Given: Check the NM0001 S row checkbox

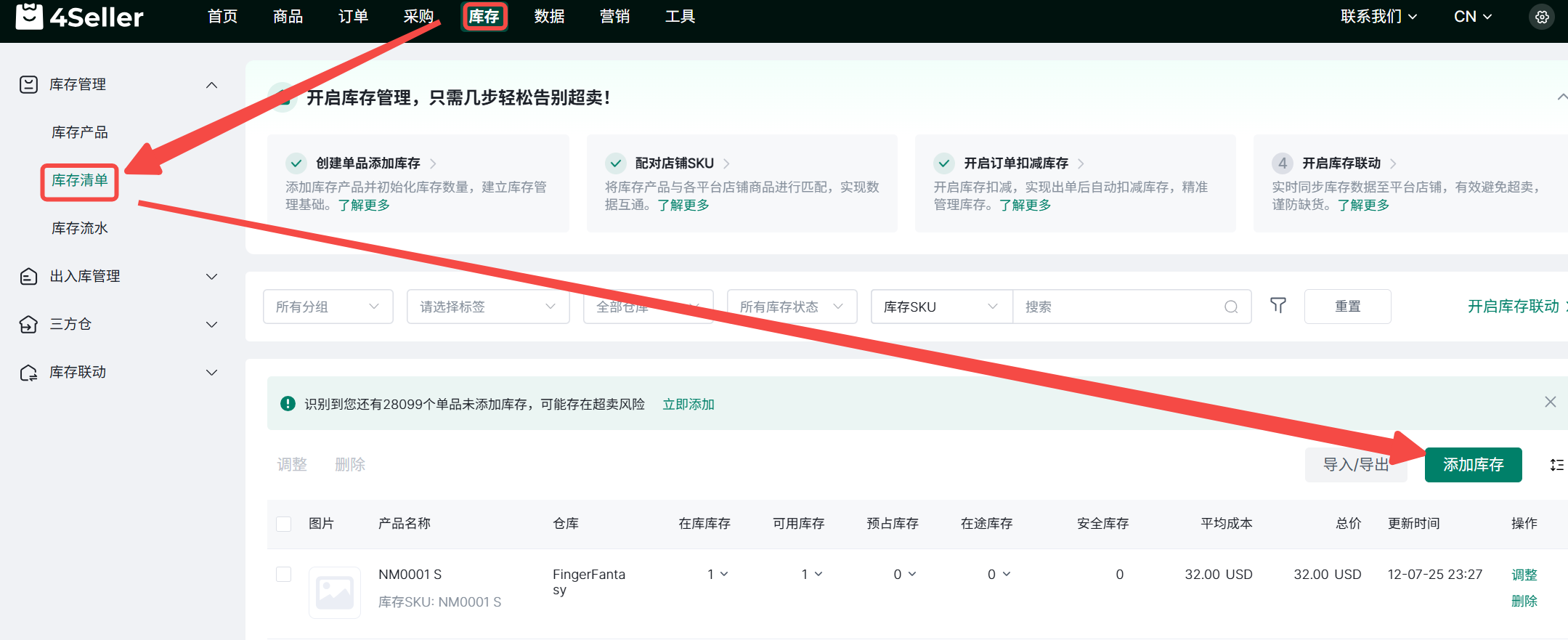Looking at the screenshot, I should pyautogui.click(x=284, y=575).
